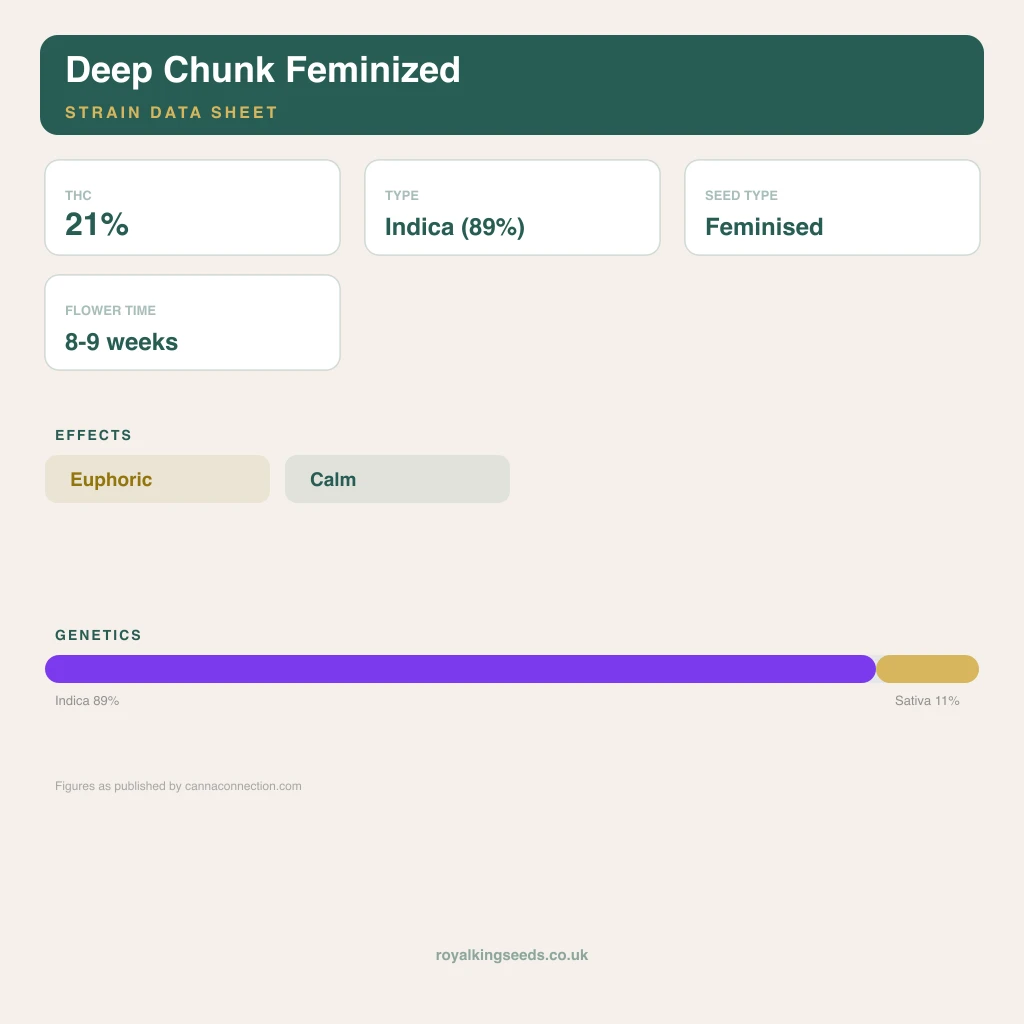The height and width of the screenshot is (1024, 1024).
Task: Click the 8-9 weeks flower time card
Action: (192, 323)
